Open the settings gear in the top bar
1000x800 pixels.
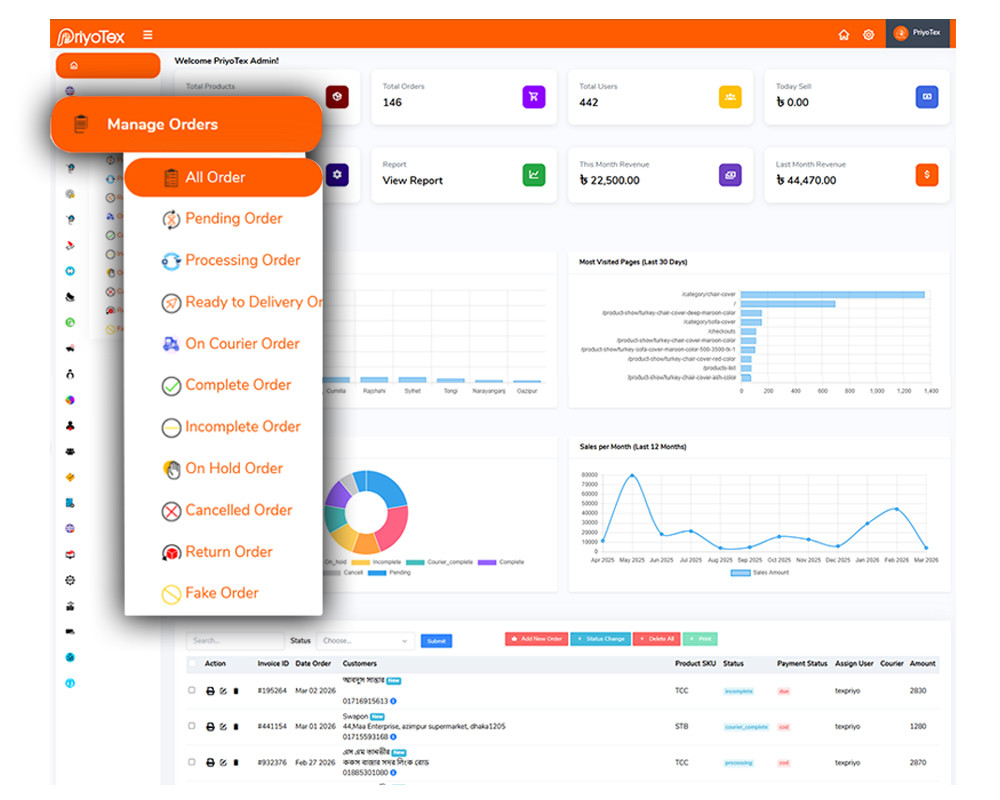869,33
